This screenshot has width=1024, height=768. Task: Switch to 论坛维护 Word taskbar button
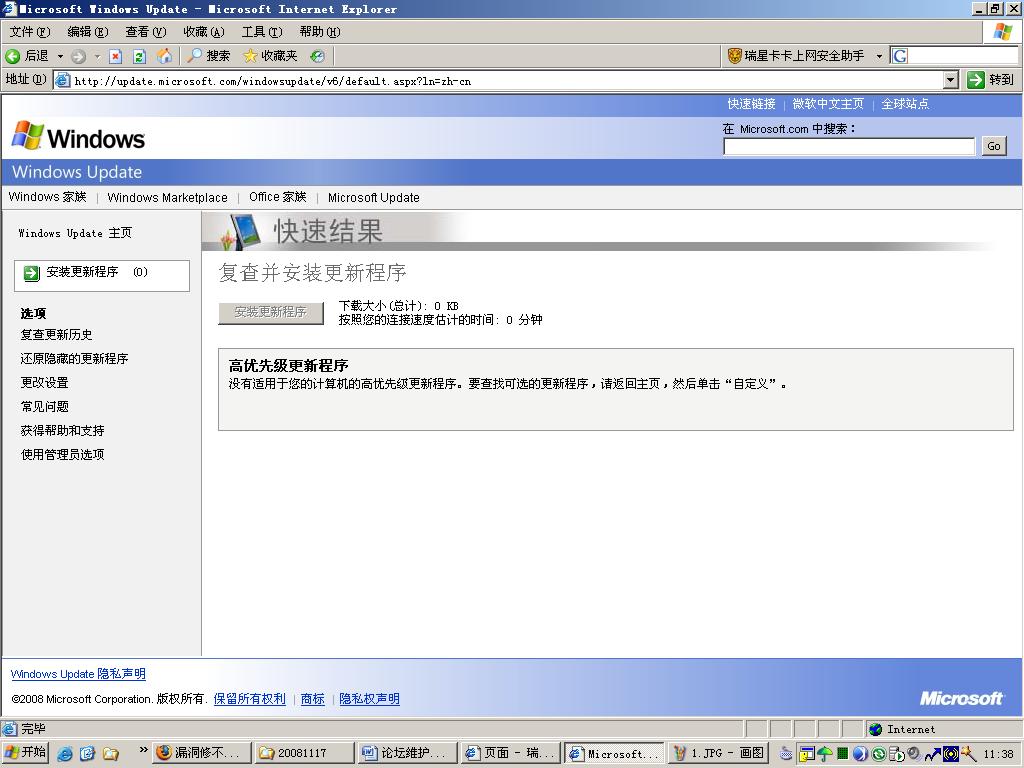coord(408,753)
